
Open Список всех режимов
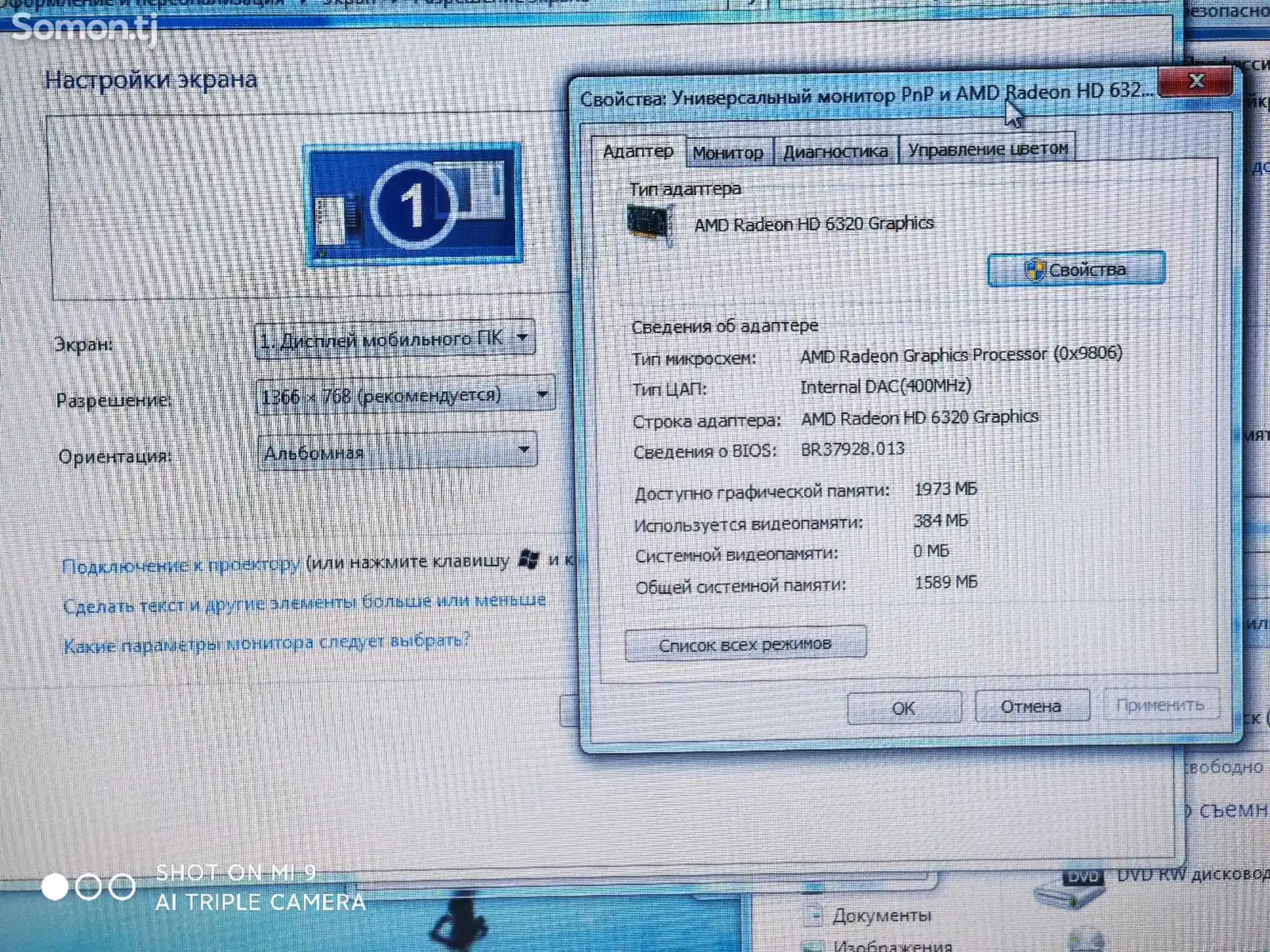point(745,644)
